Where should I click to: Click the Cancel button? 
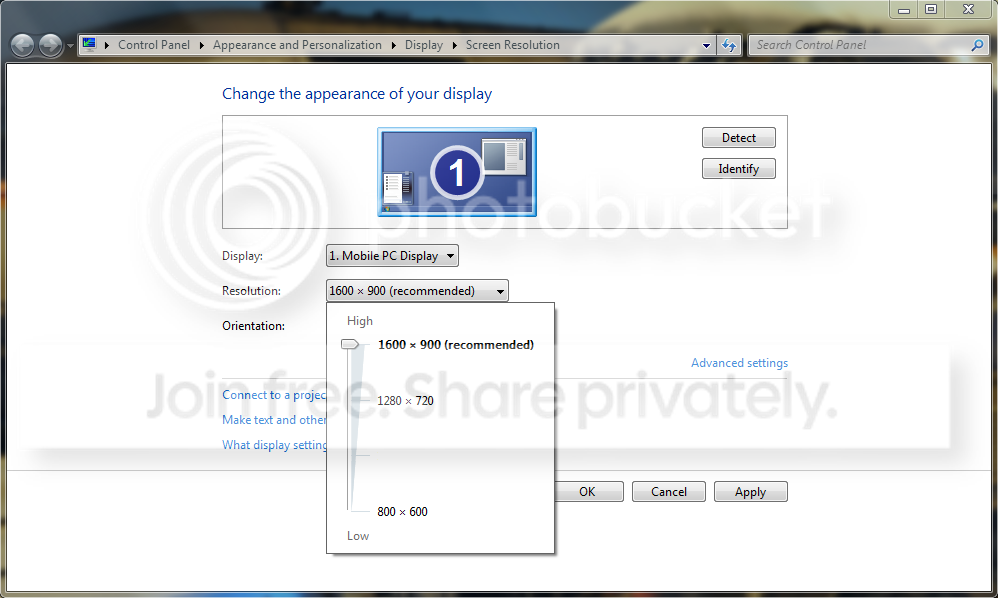coord(668,492)
